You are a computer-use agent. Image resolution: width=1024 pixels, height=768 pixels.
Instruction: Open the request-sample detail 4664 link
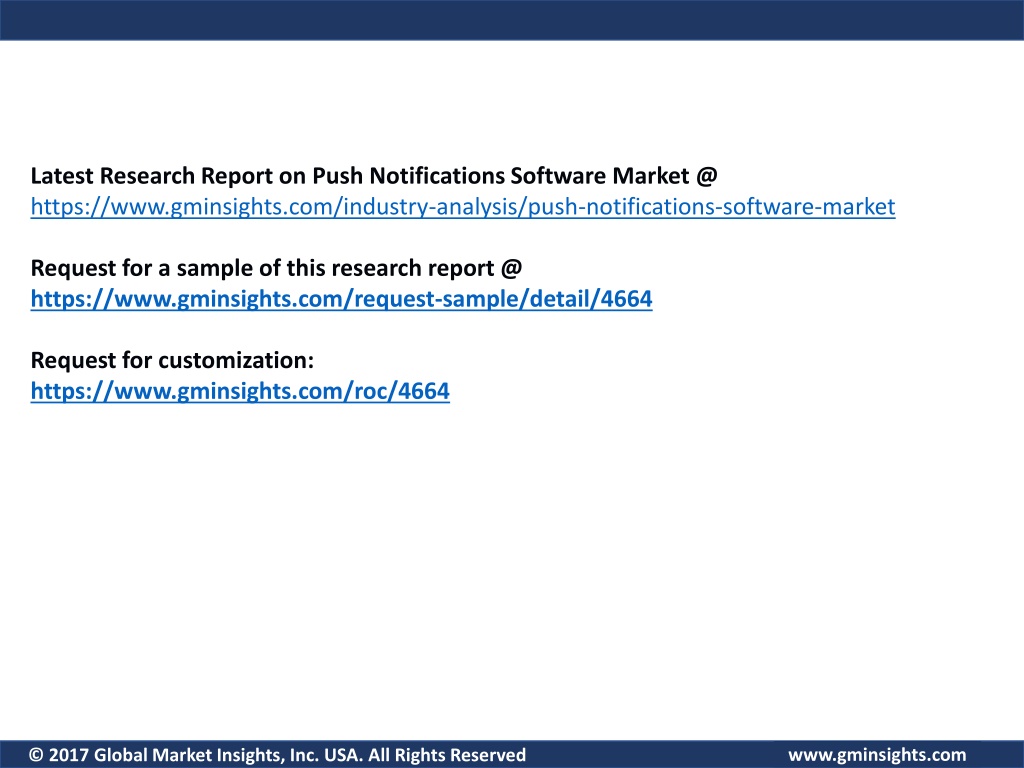point(342,299)
